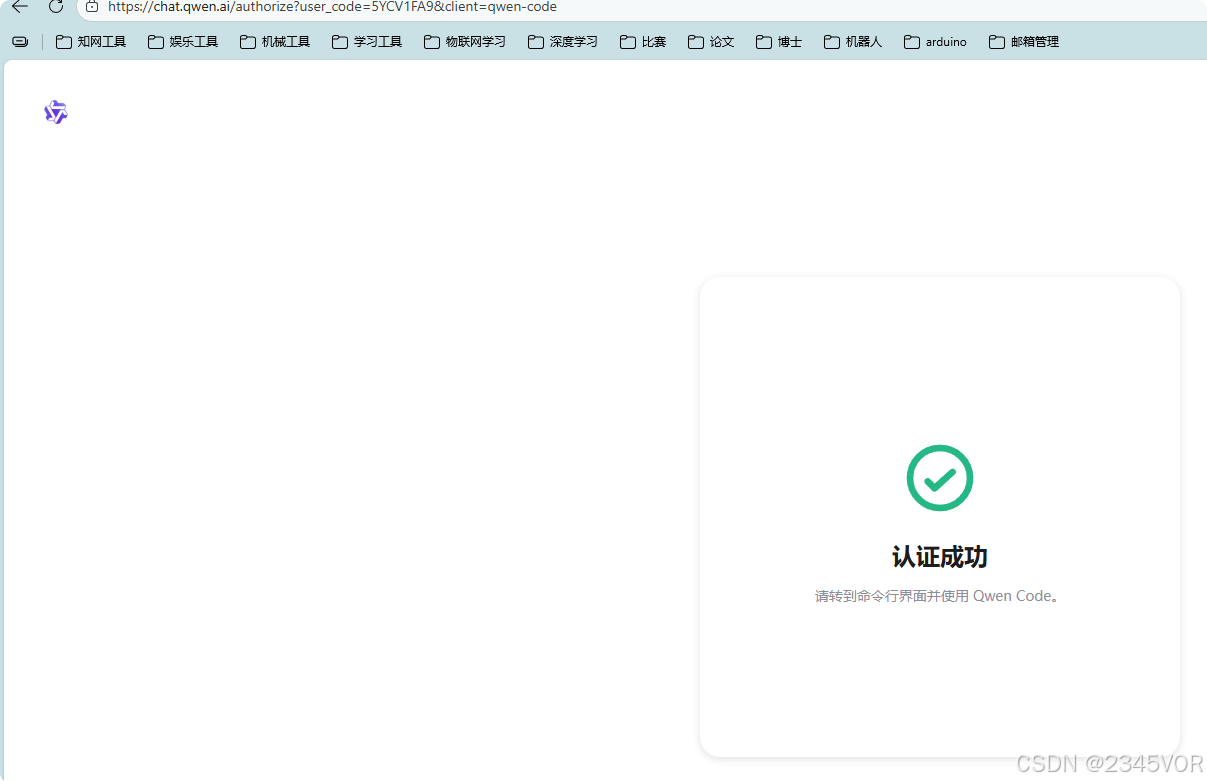Open the 机器人 bookmarks folder
This screenshot has width=1207, height=783.
(x=852, y=41)
